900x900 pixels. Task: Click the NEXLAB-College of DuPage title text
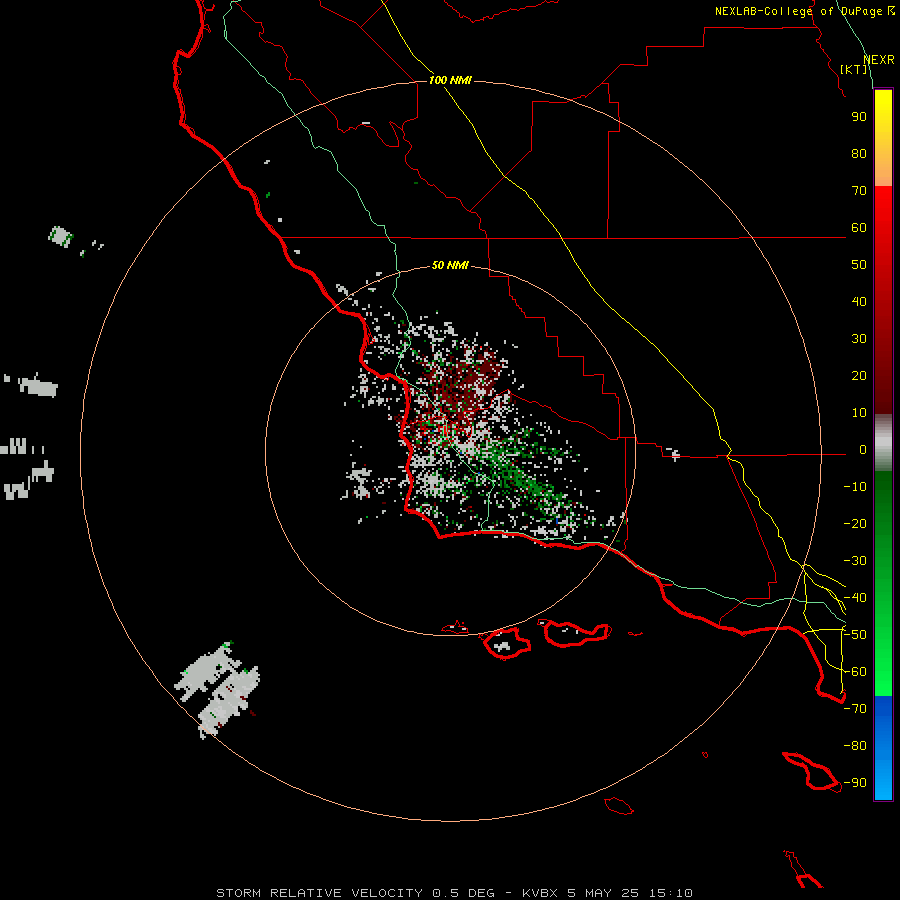point(804,11)
